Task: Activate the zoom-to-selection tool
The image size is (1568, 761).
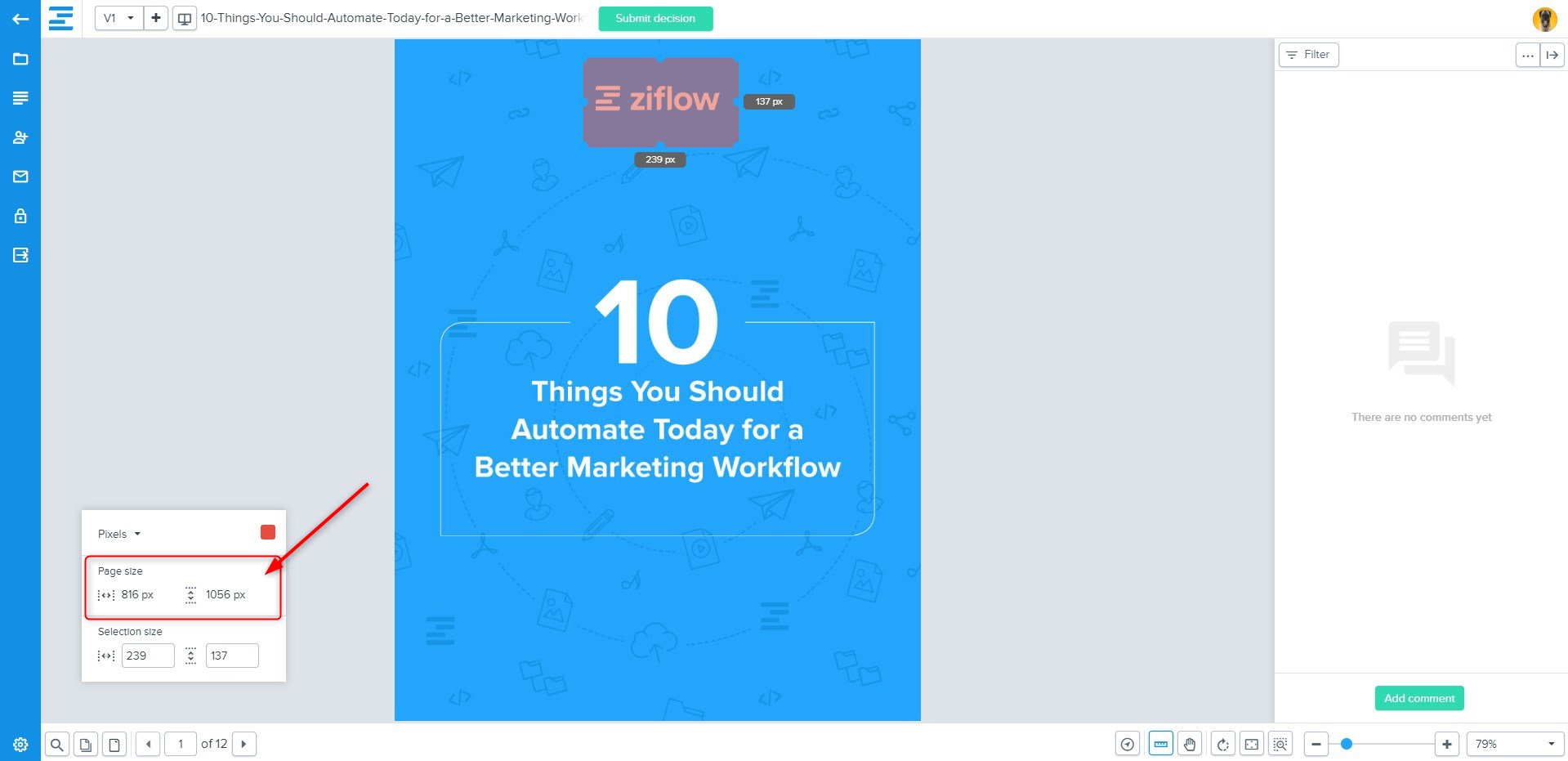Action: tap(1280, 744)
